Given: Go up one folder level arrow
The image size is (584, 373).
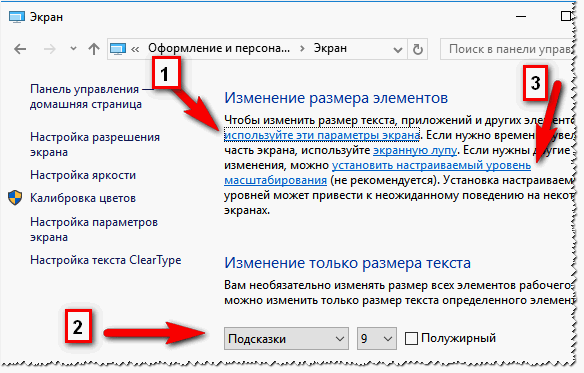Looking at the screenshot, I should tap(94, 49).
